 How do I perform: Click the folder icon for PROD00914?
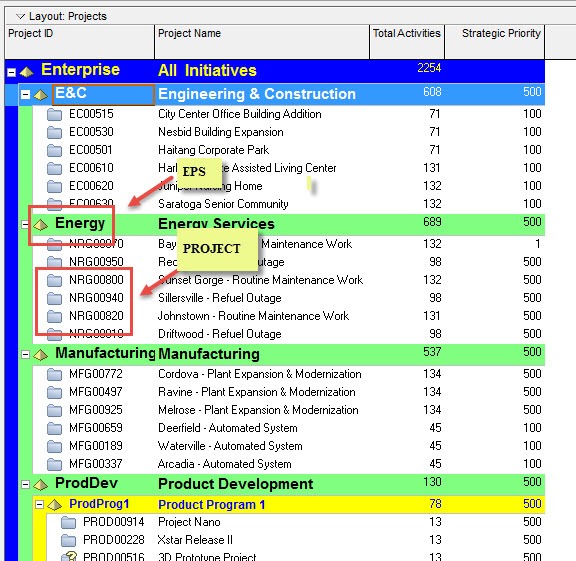coord(68,522)
